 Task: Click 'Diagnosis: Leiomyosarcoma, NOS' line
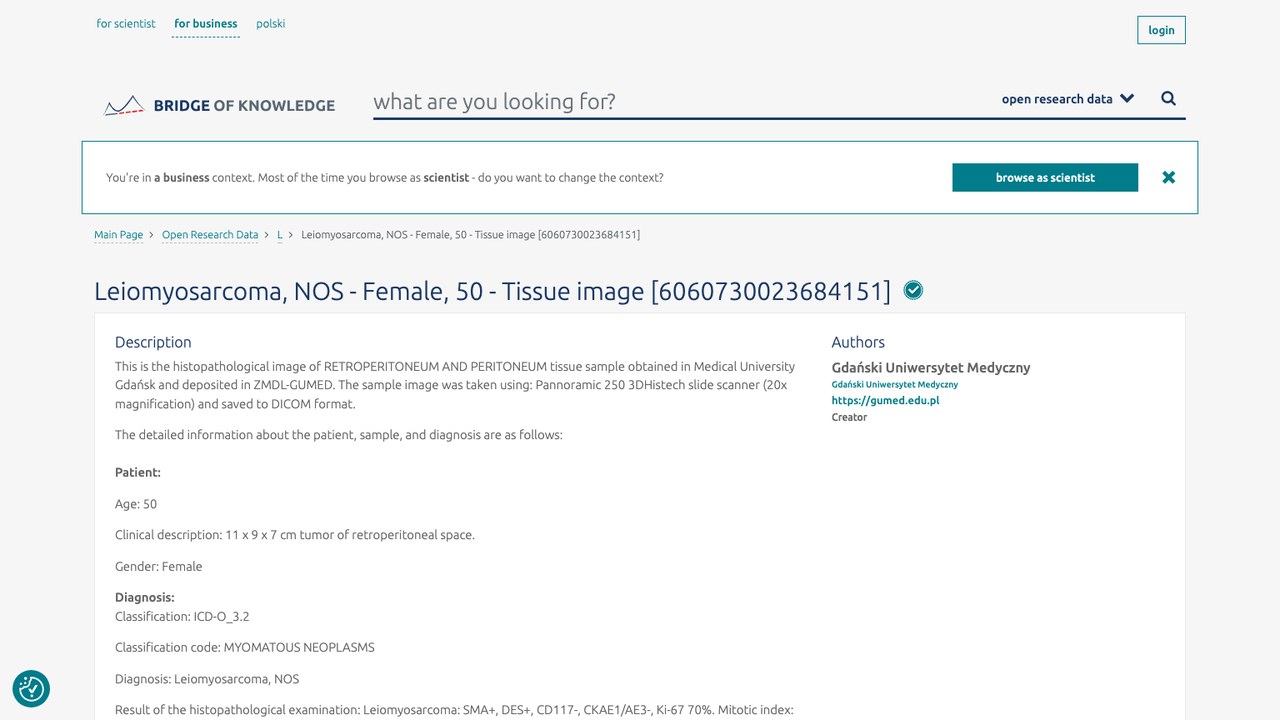tap(207, 679)
